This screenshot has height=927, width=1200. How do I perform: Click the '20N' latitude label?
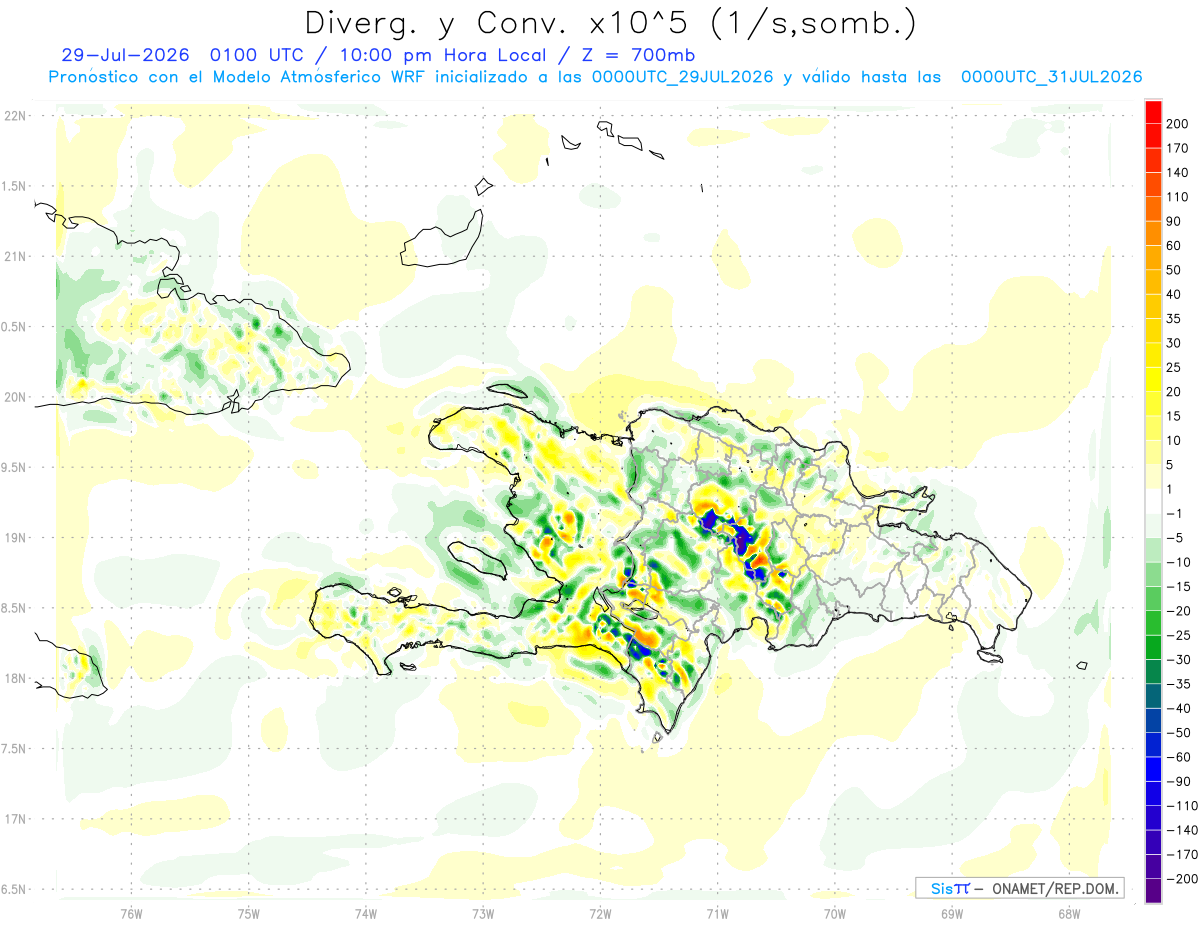14,397
